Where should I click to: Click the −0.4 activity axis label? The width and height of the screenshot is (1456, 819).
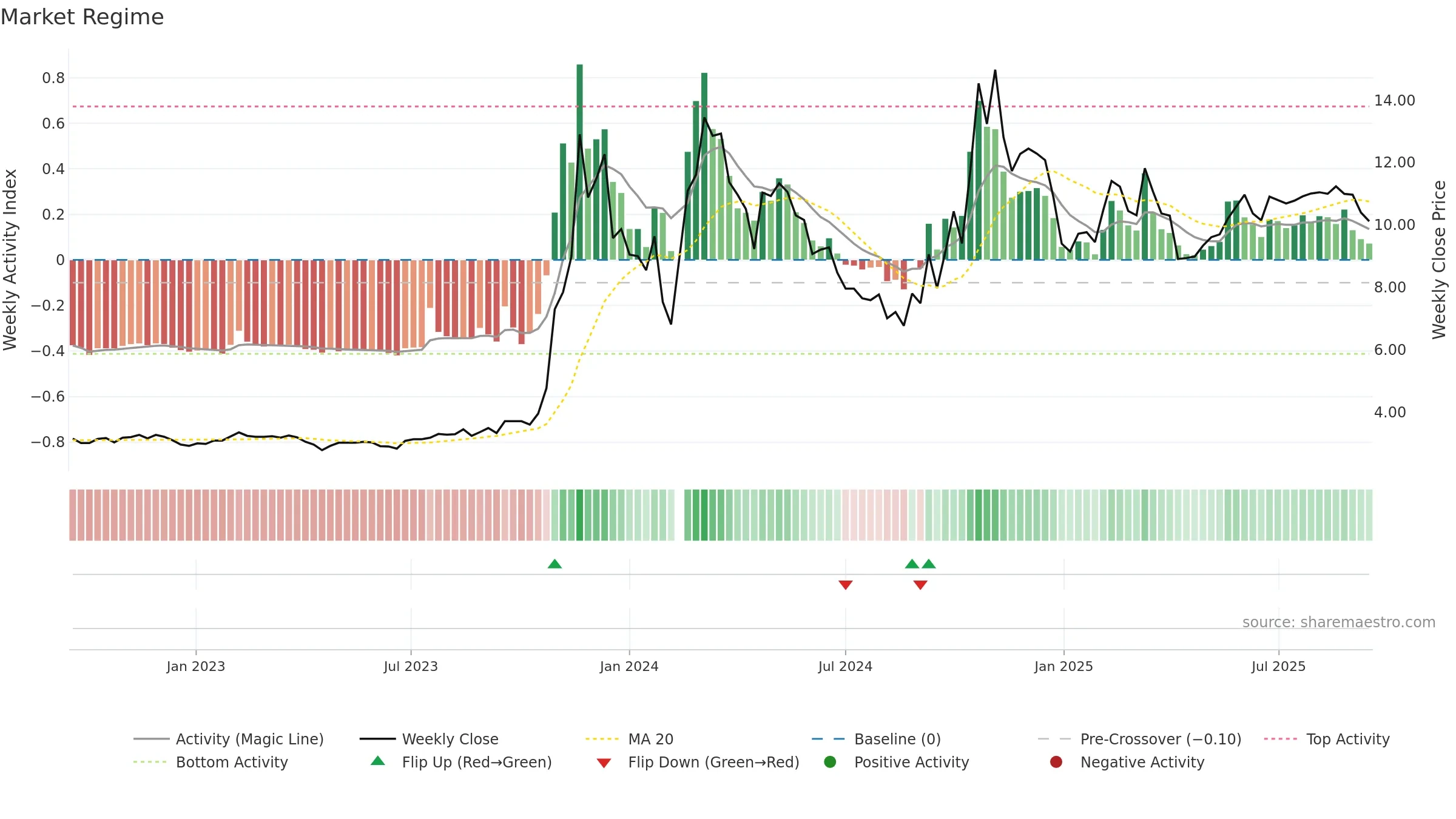pos(48,351)
